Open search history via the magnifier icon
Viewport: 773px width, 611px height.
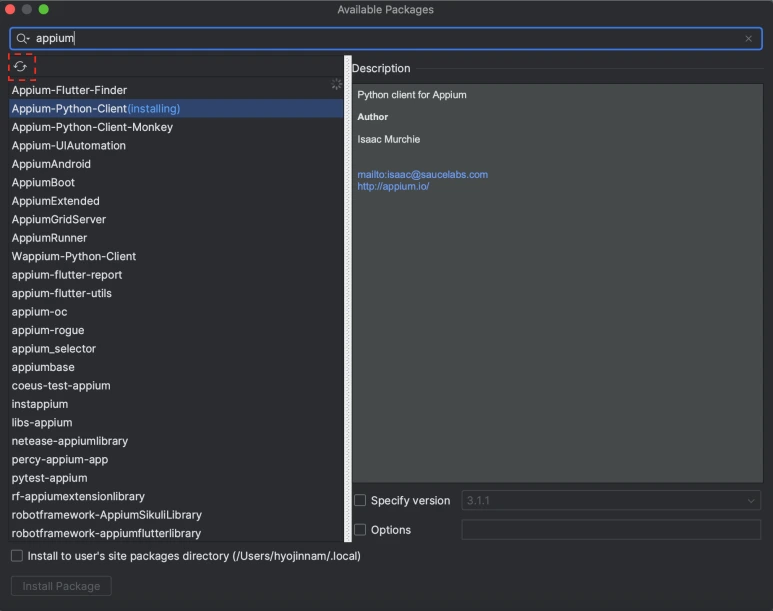tap(23, 38)
